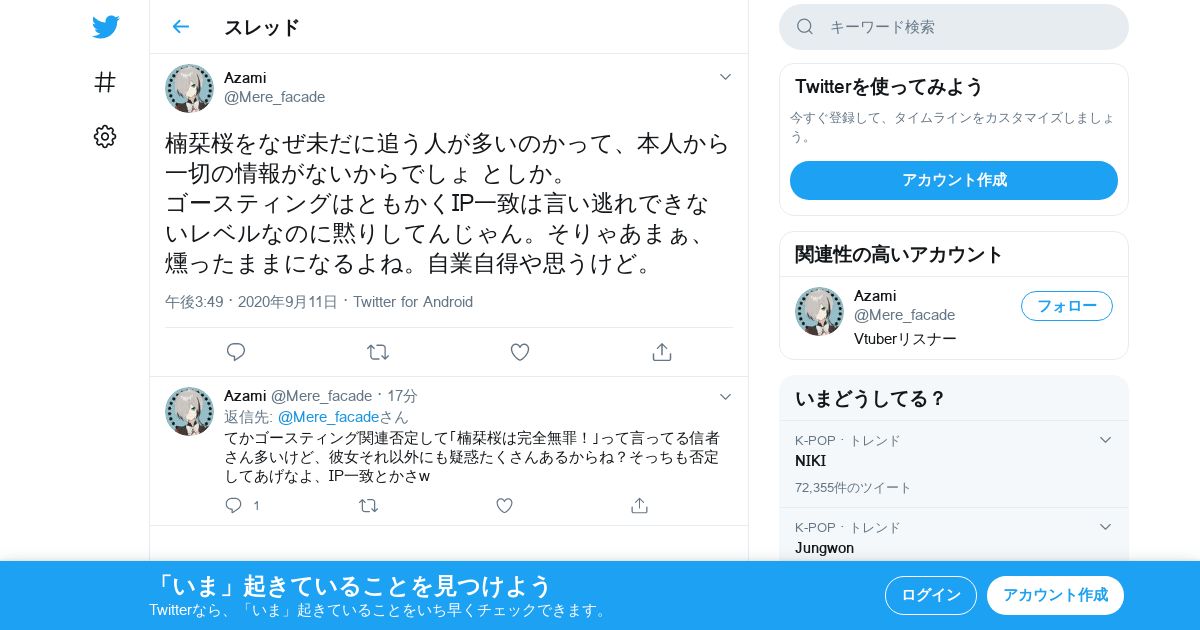This screenshot has width=1200, height=630.
Task: Go back with the thread arrow
Action: (x=180, y=27)
